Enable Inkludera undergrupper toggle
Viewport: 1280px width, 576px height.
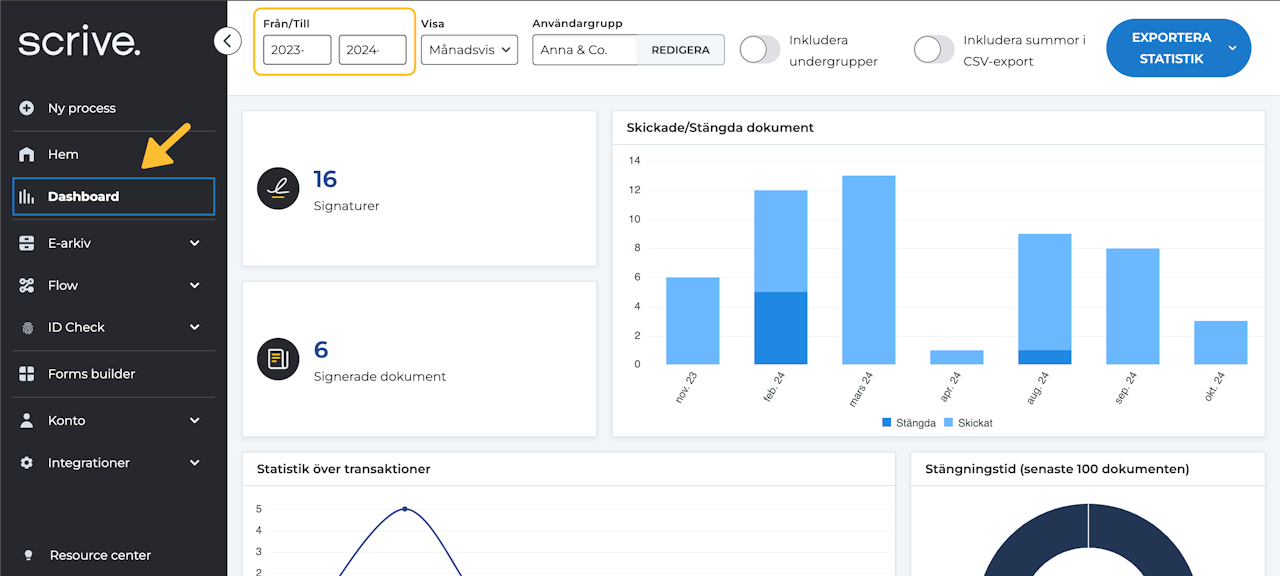point(760,50)
